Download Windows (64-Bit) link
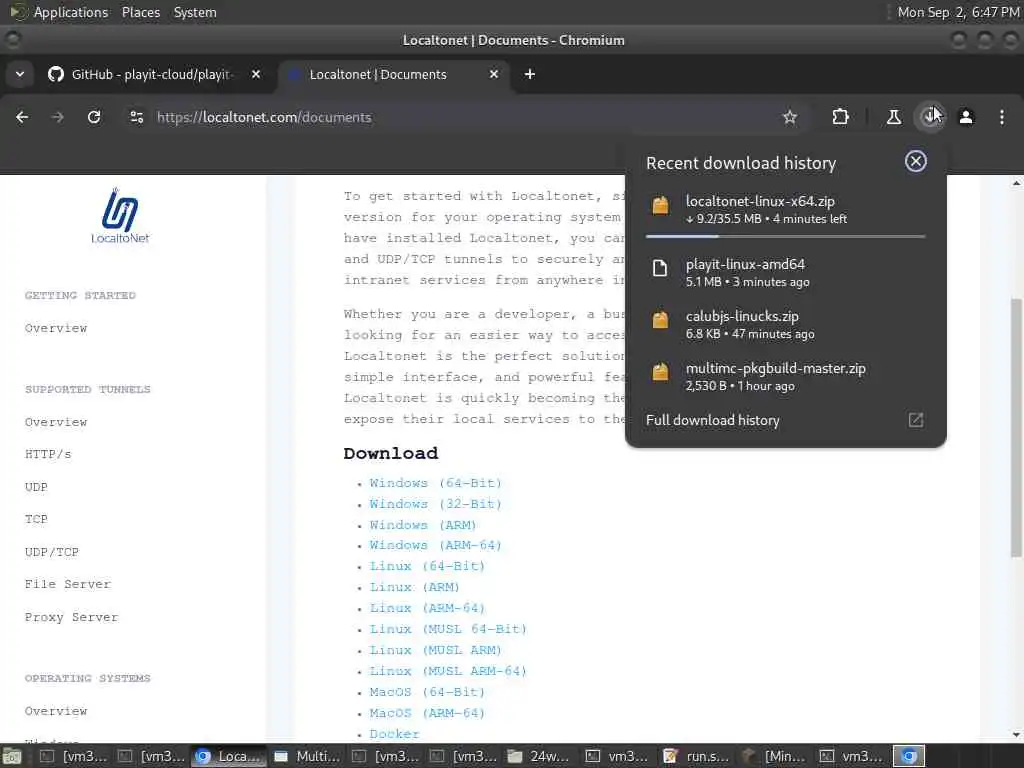Viewport: 1024px width, 768px height. [x=436, y=483]
